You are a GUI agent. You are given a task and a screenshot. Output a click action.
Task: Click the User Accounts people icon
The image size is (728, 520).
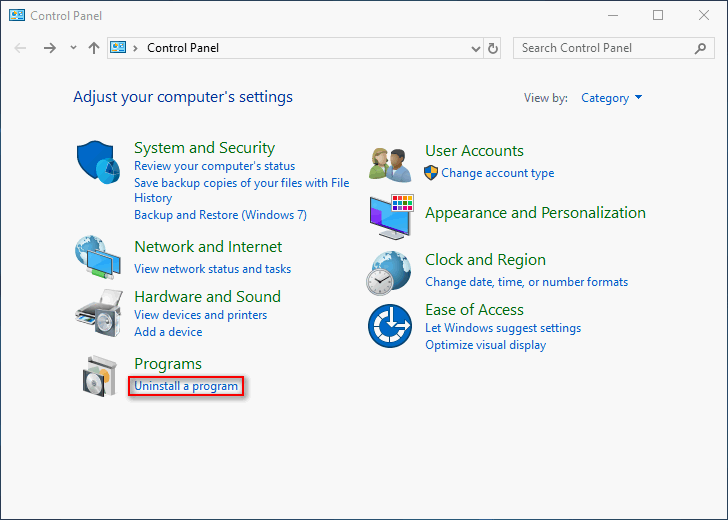click(x=390, y=164)
